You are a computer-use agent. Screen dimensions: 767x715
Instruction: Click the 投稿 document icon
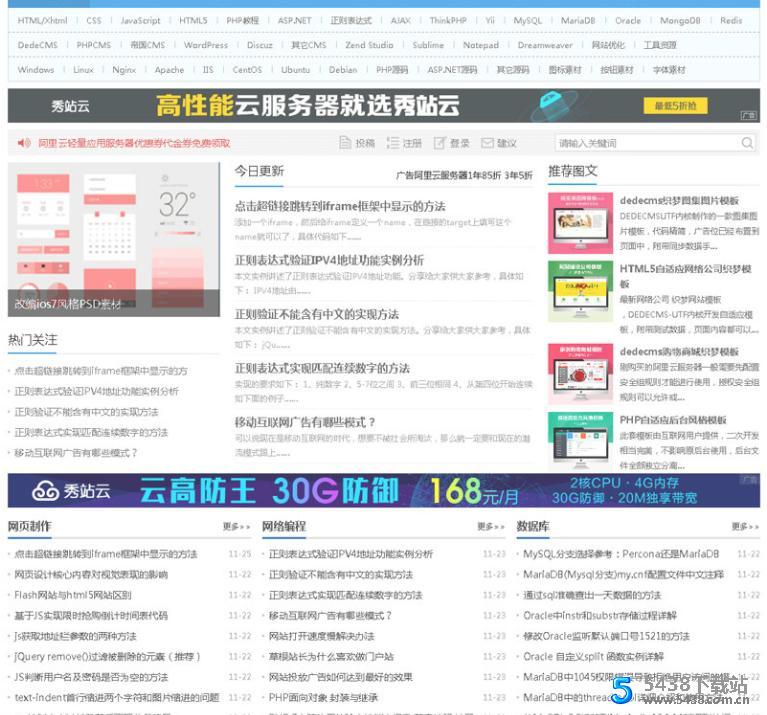[x=345, y=143]
